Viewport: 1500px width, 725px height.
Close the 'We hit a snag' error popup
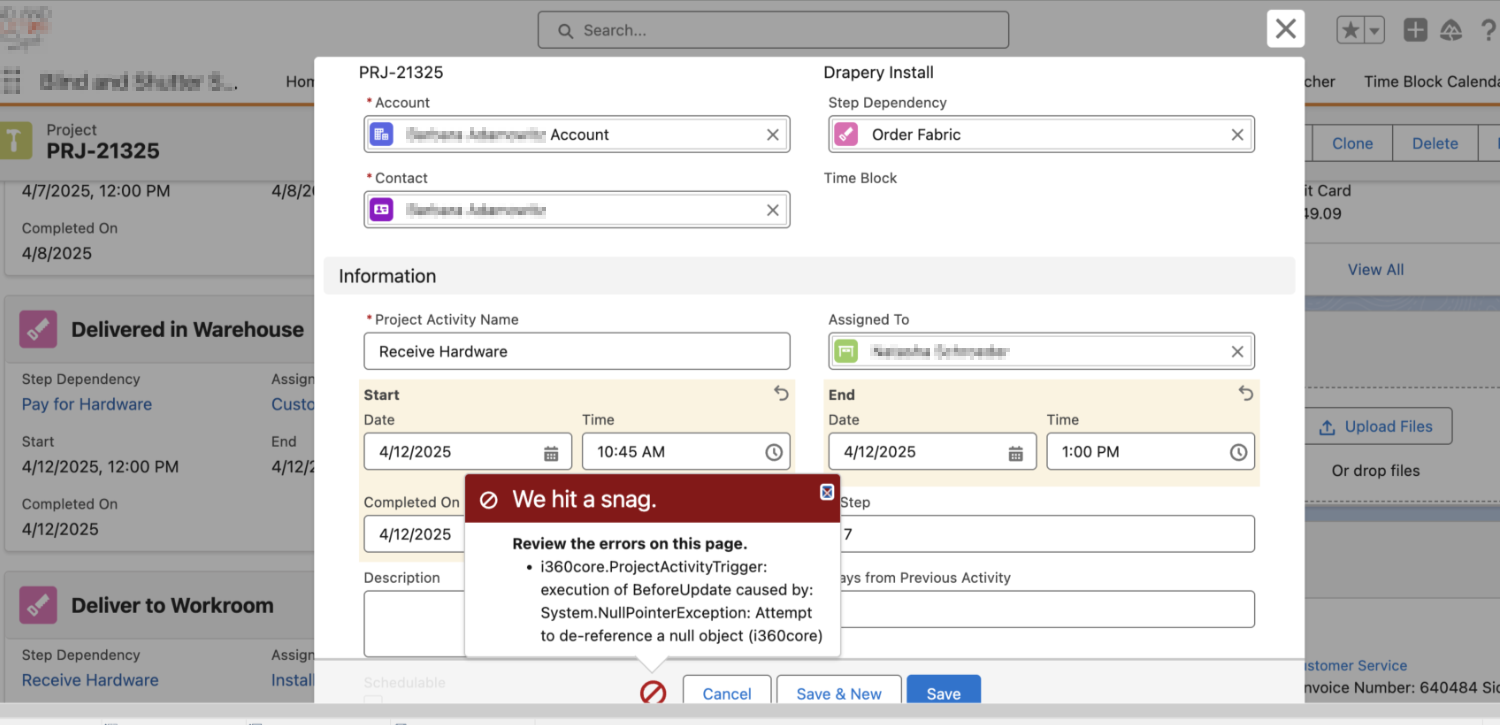tap(827, 491)
